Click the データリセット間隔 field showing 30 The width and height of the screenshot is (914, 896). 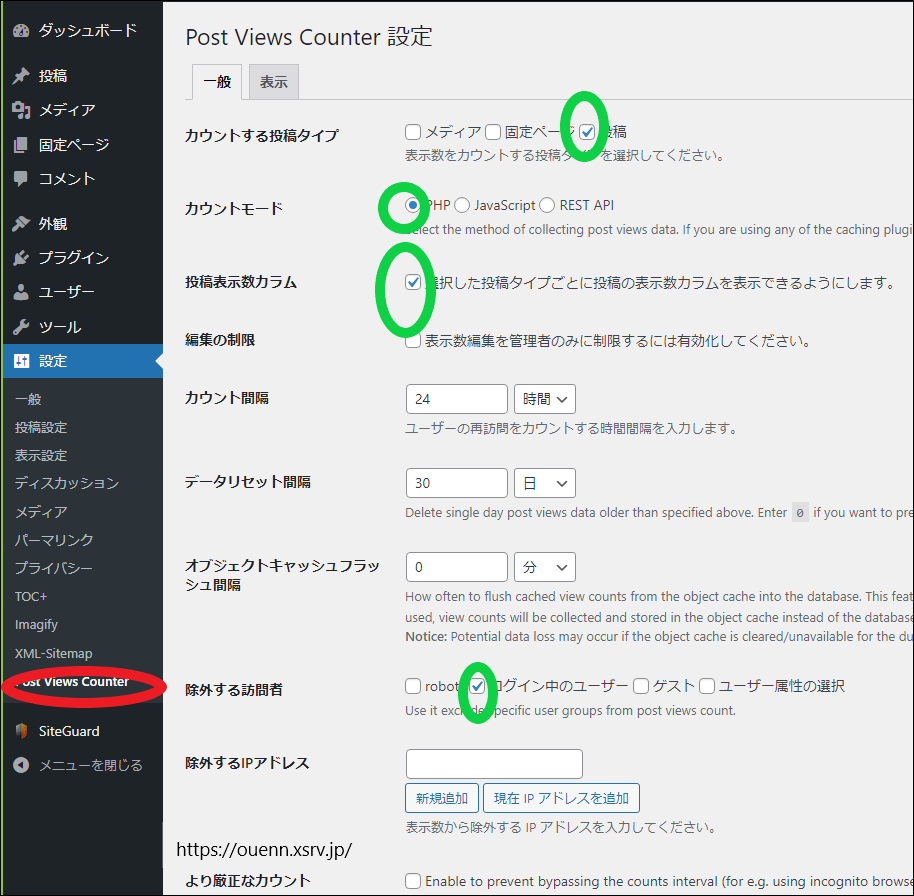456,483
